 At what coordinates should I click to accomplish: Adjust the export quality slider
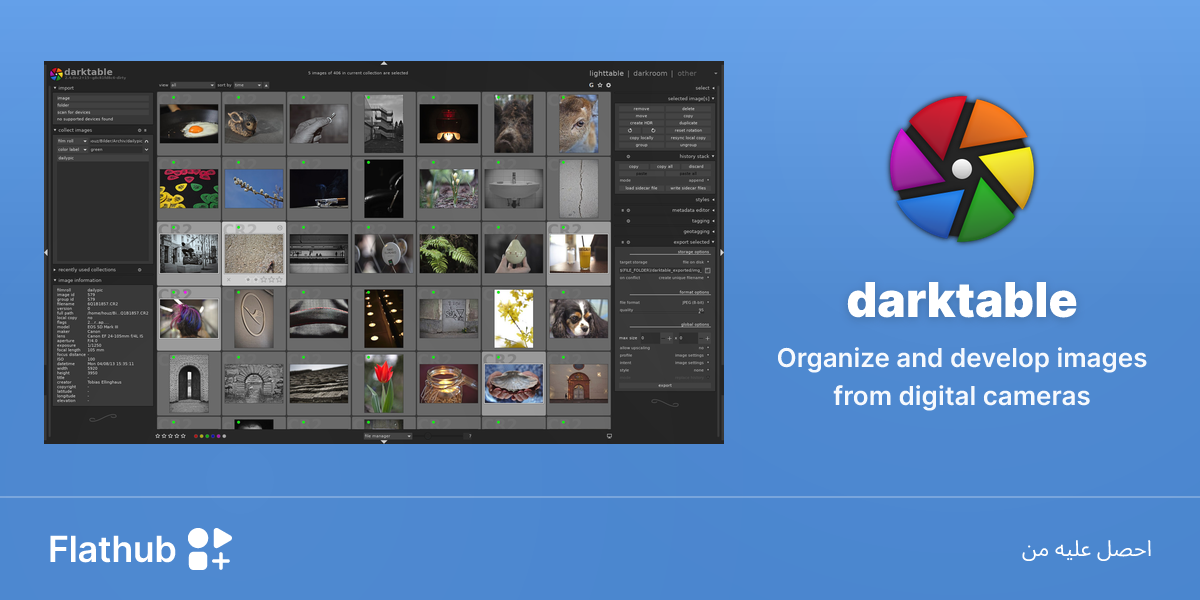[x=664, y=310]
